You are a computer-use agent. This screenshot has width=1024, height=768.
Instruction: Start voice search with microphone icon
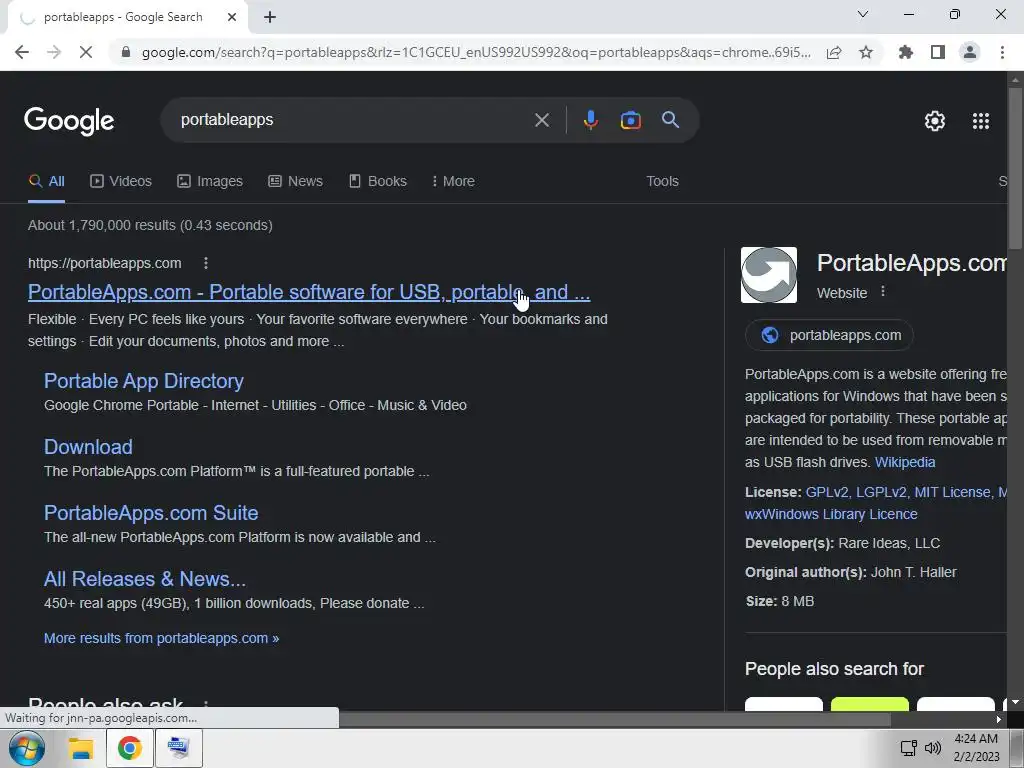click(590, 120)
